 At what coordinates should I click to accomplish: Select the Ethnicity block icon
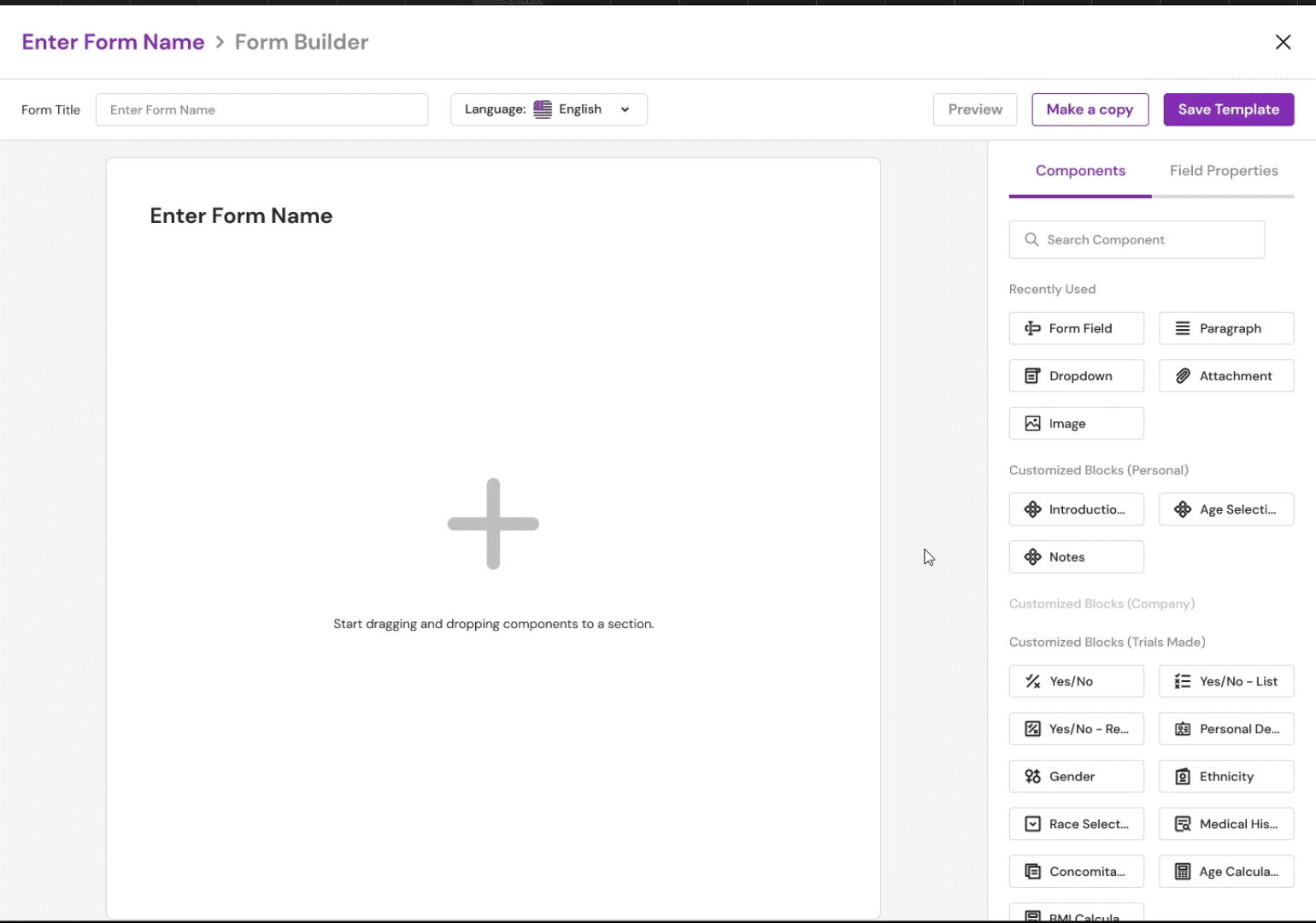tap(1183, 777)
